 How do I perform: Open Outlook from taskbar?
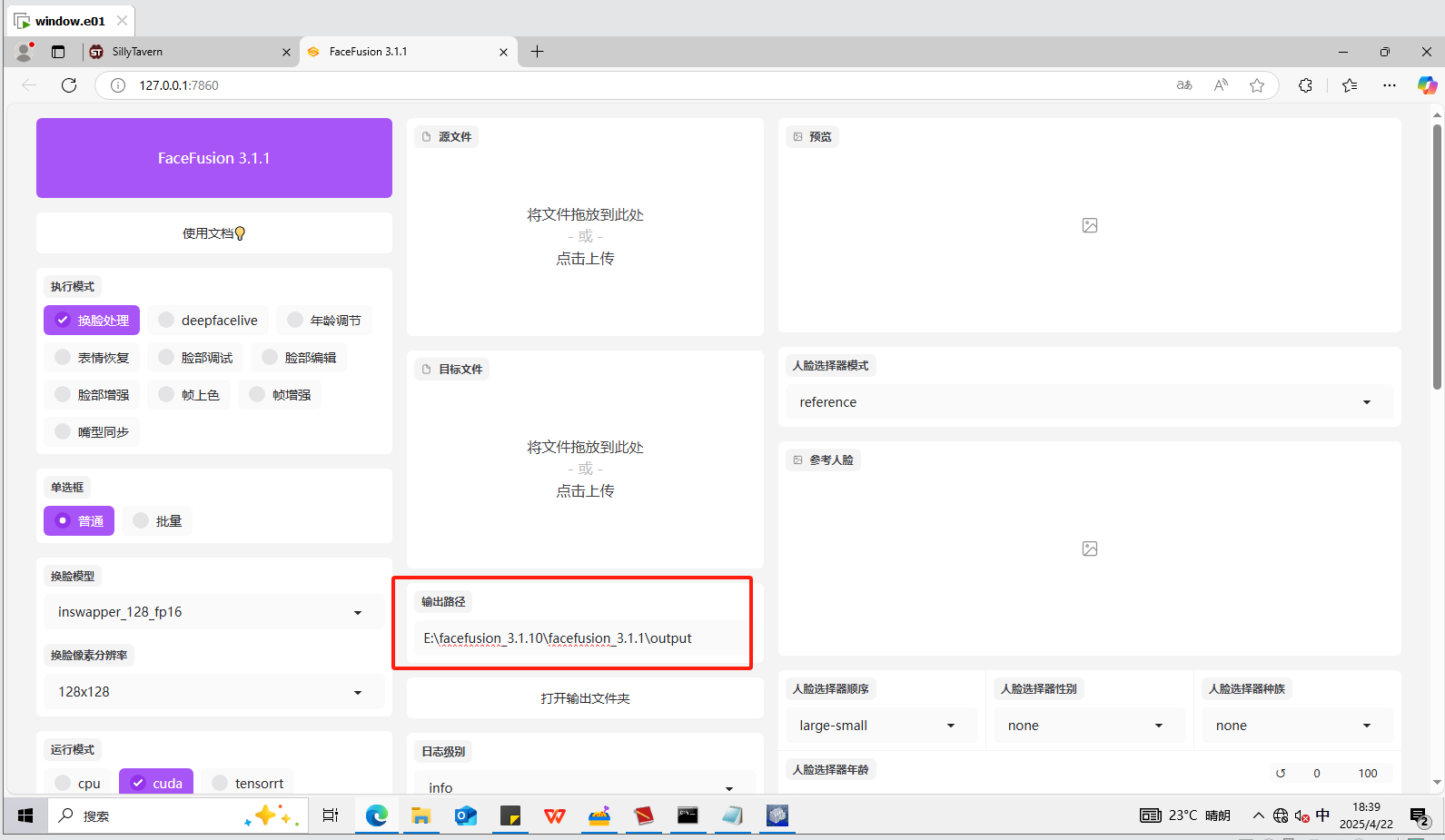[x=466, y=815]
